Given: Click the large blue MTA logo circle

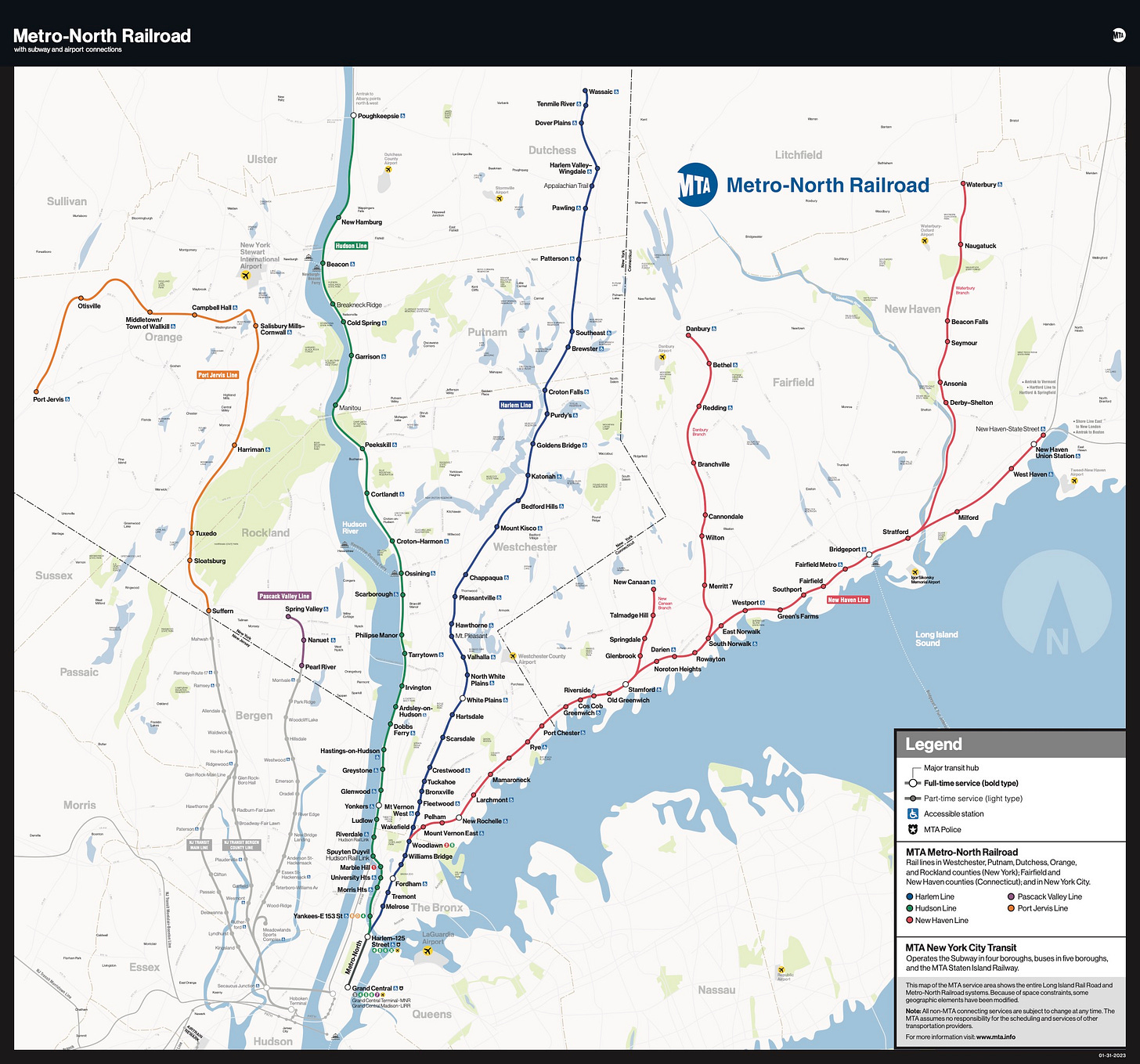Looking at the screenshot, I should click(x=697, y=185).
